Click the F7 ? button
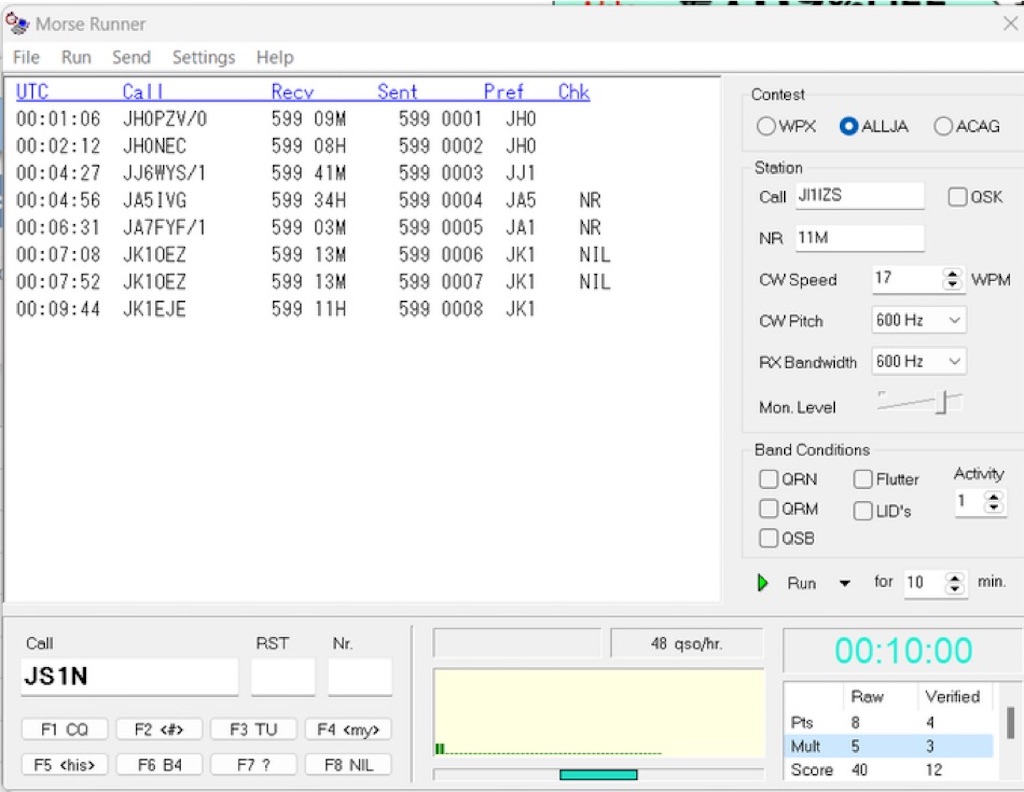 tap(253, 764)
